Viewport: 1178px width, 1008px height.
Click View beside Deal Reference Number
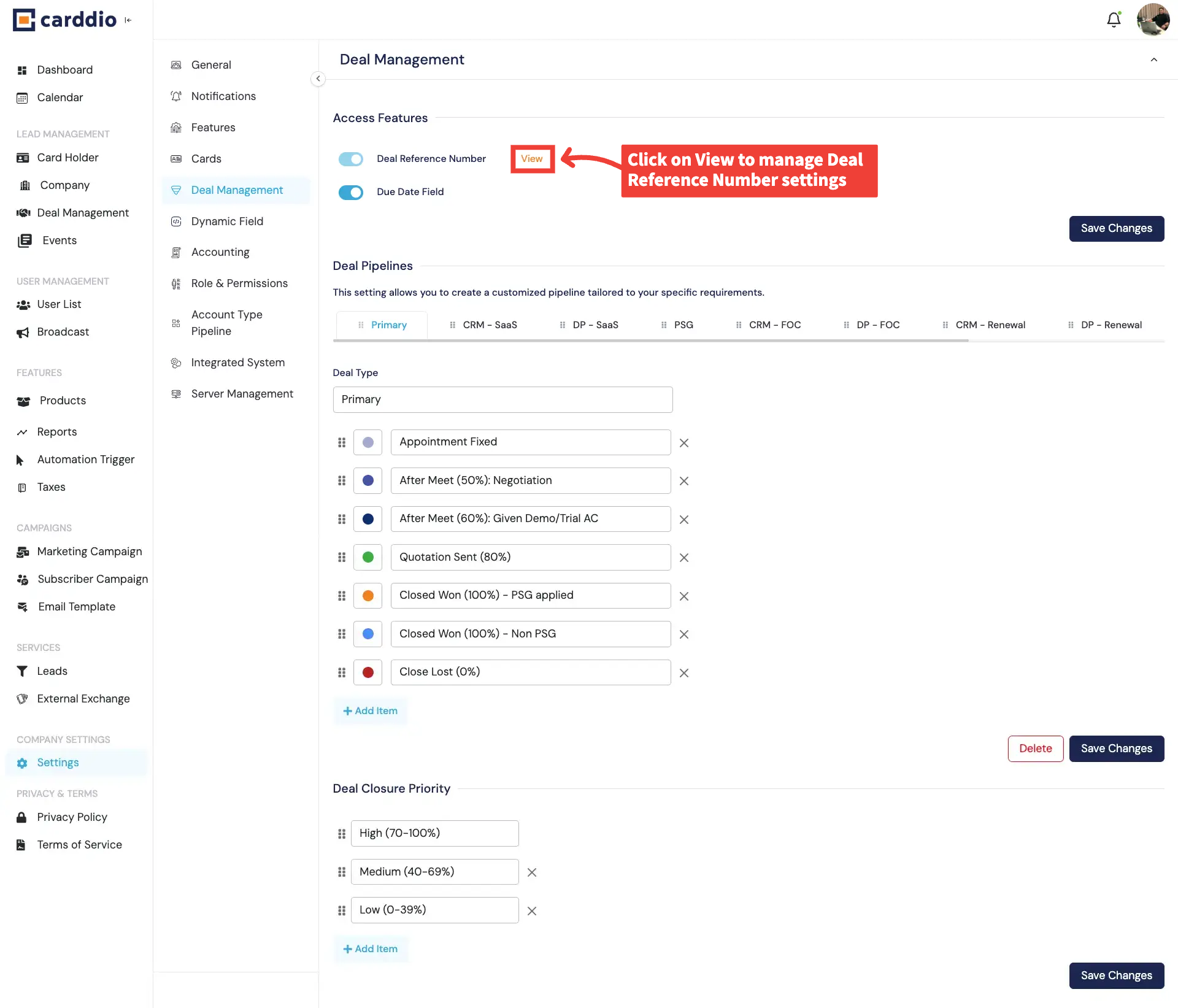531,159
